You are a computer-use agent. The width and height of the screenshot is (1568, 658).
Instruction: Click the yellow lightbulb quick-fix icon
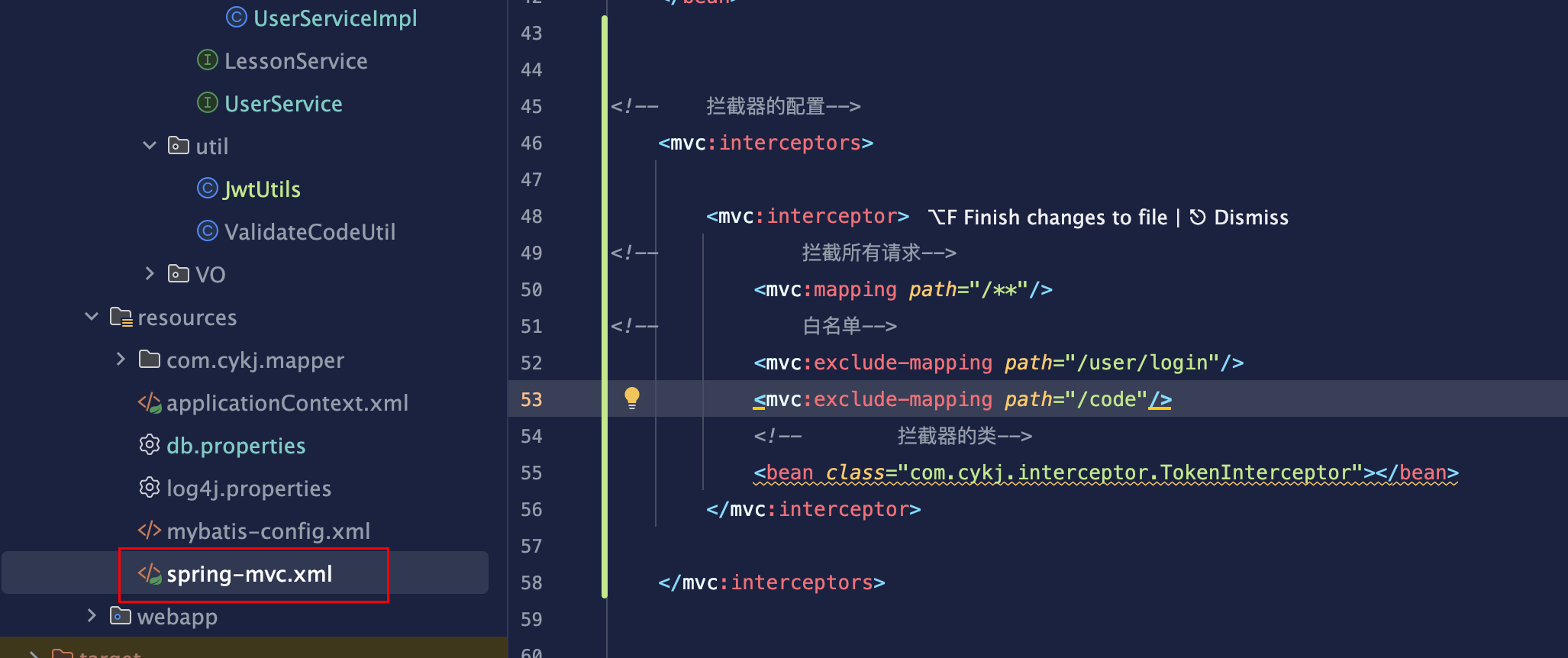tap(632, 398)
